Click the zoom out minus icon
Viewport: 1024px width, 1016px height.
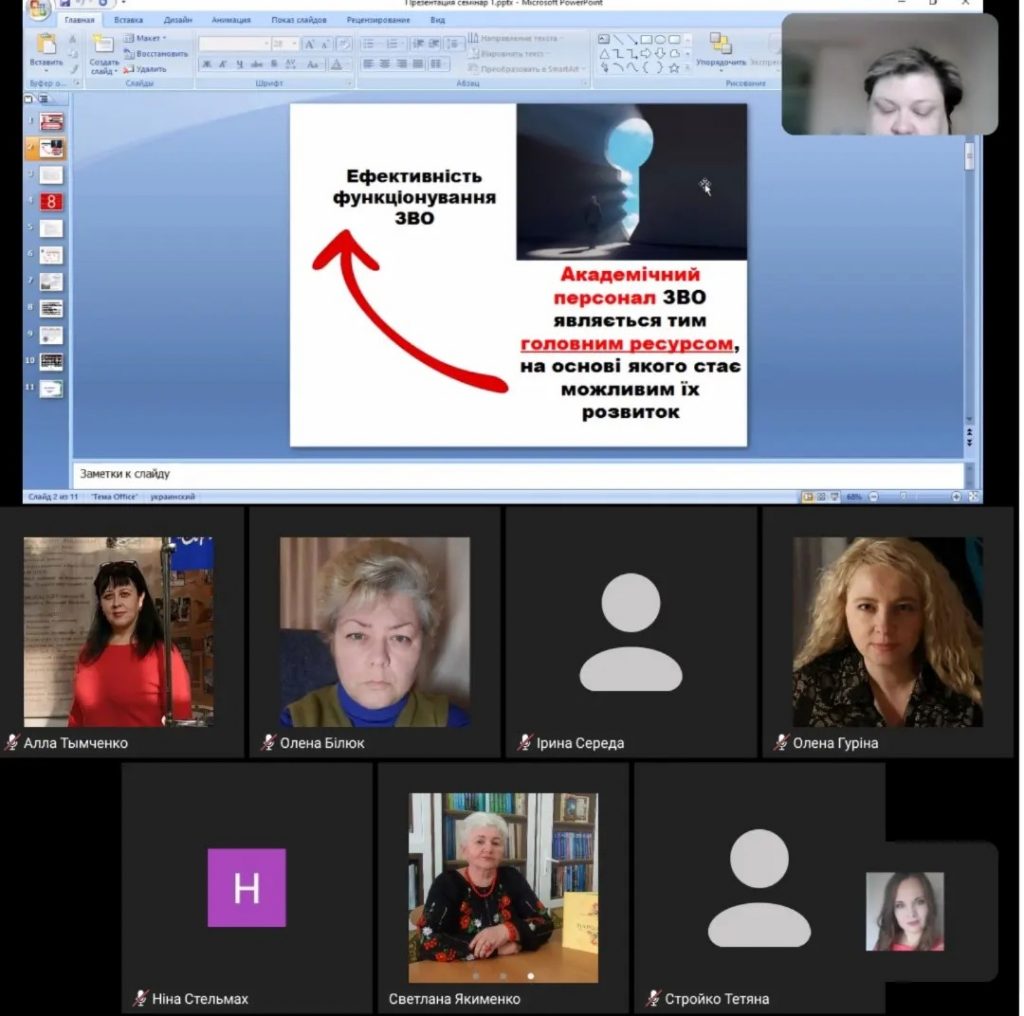[x=873, y=496]
